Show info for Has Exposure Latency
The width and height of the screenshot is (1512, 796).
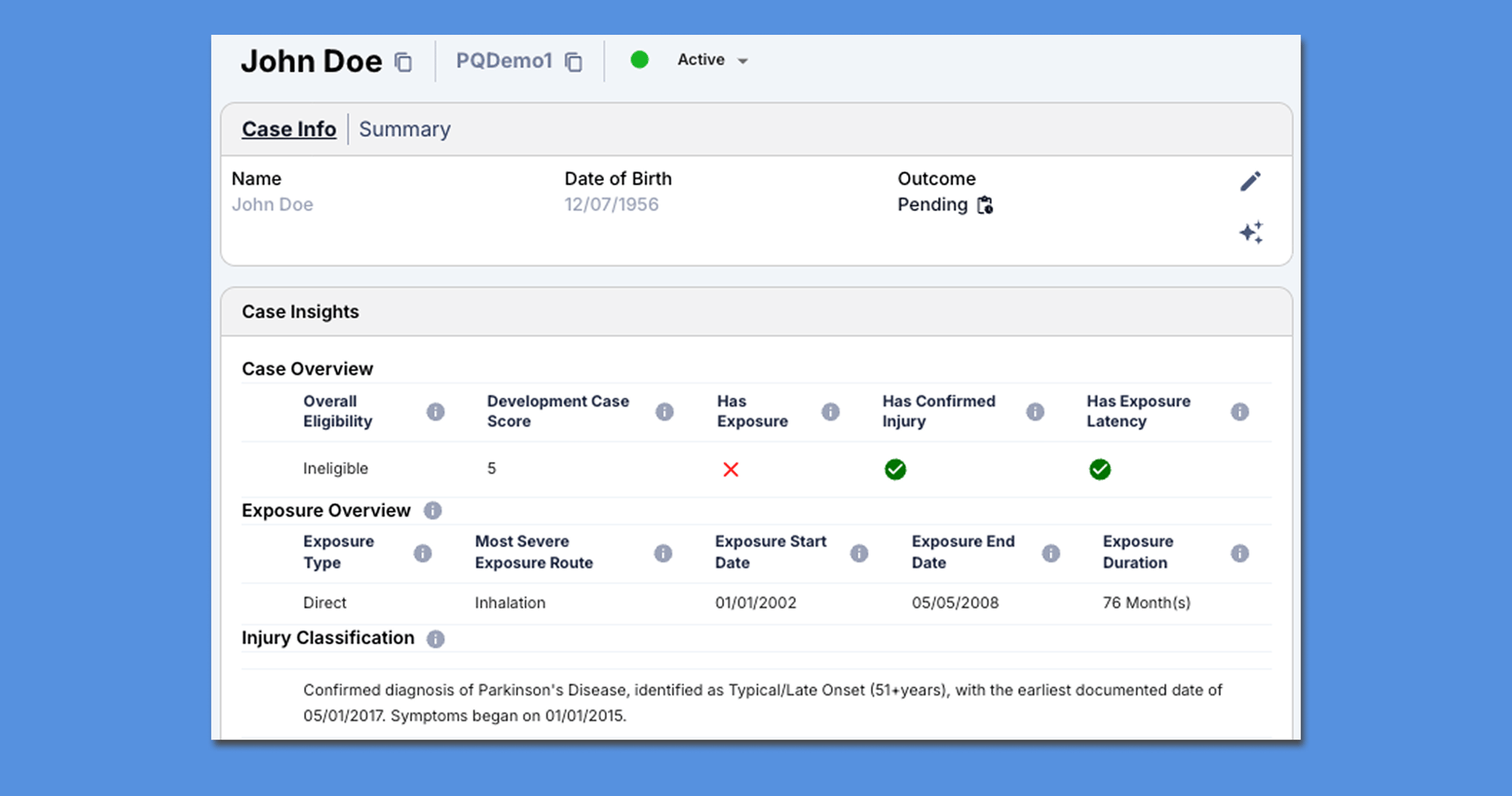1240,411
